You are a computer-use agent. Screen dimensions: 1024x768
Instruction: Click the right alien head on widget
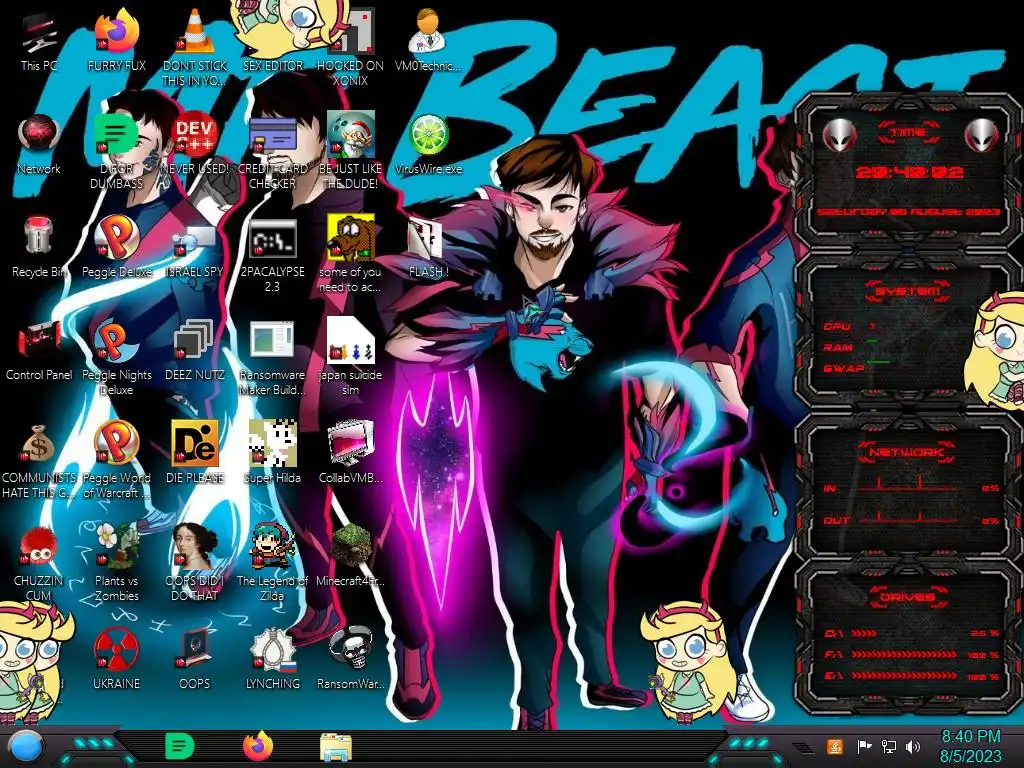tap(981, 136)
